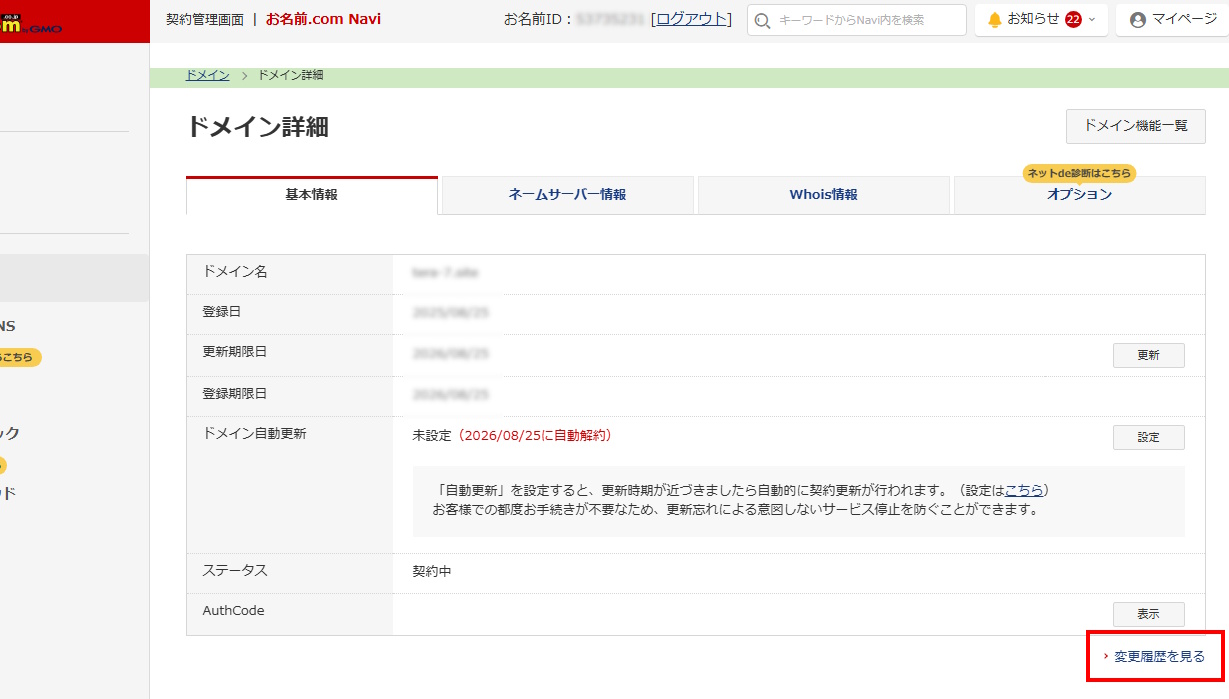Select the 基本情報 tab
The width and height of the screenshot is (1229, 699).
[x=312, y=195]
